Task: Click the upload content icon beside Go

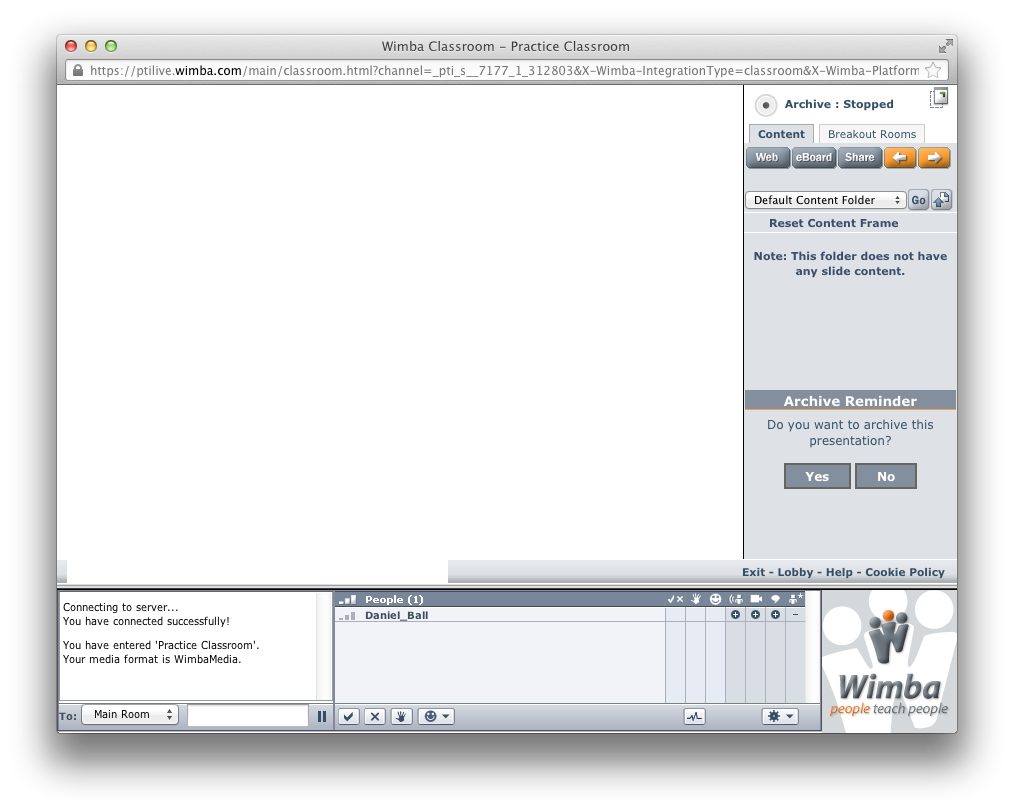Action: tap(942, 200)
